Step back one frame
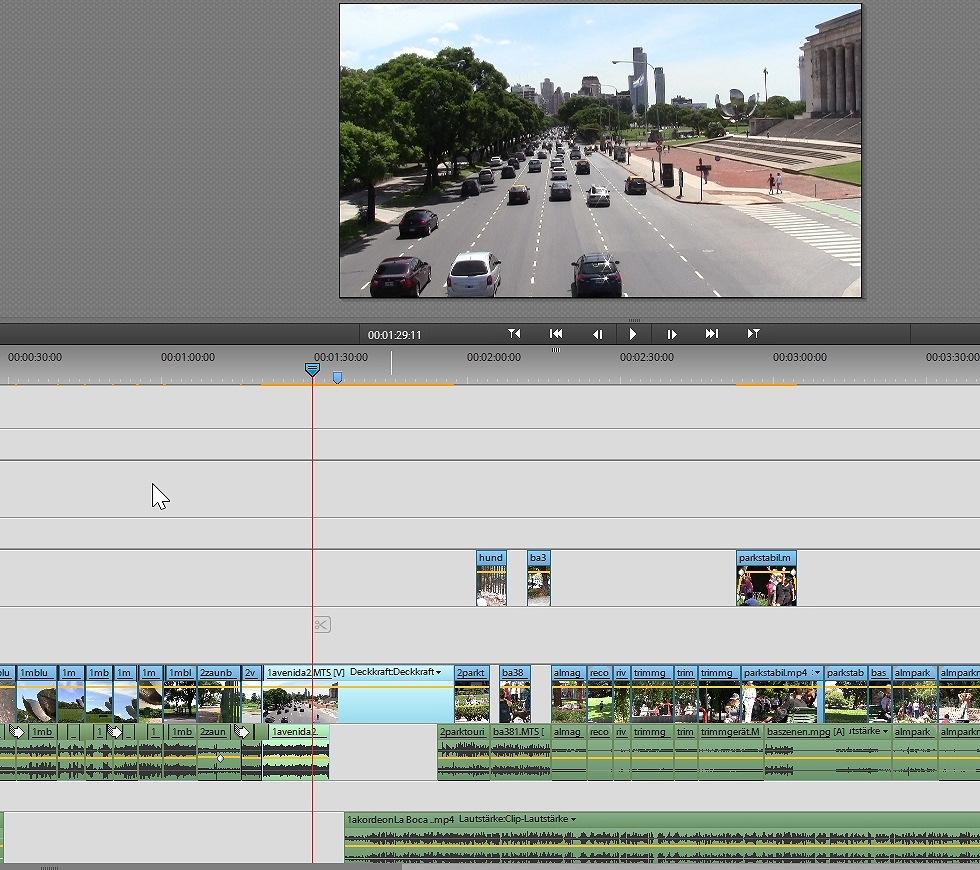Viewport: 980px width, 870px height. coord(598,334)
